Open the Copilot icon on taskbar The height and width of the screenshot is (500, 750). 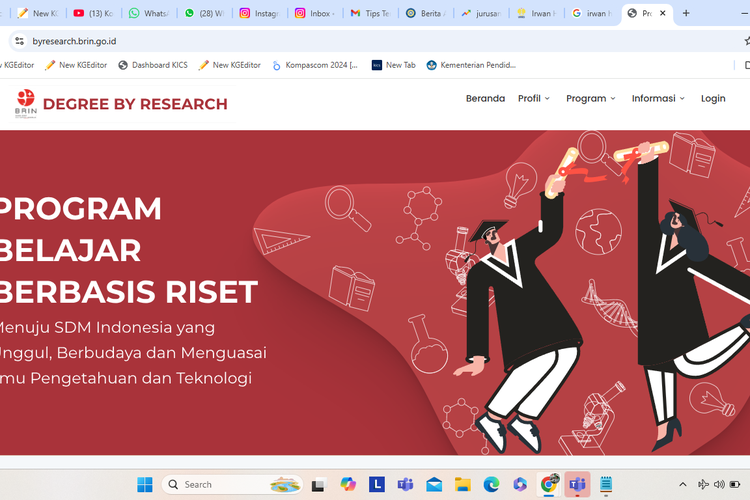(x=348, y=485)
